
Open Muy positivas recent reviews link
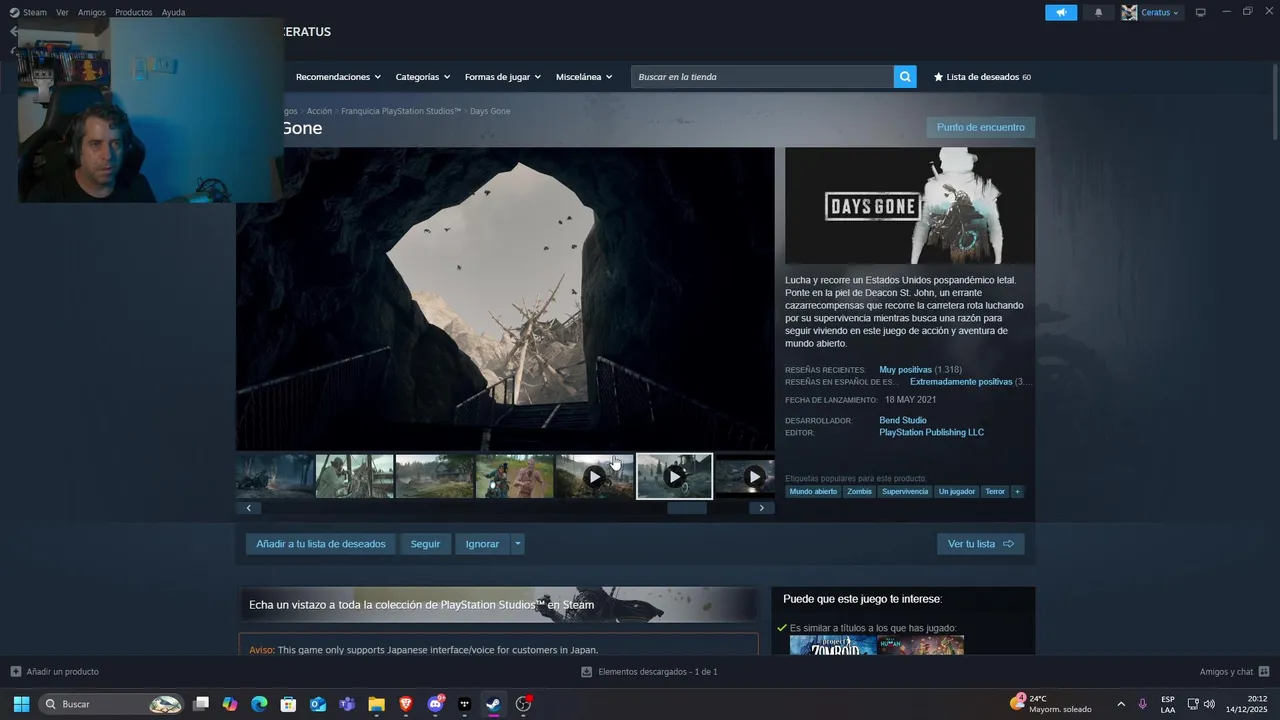click(905, 370)
